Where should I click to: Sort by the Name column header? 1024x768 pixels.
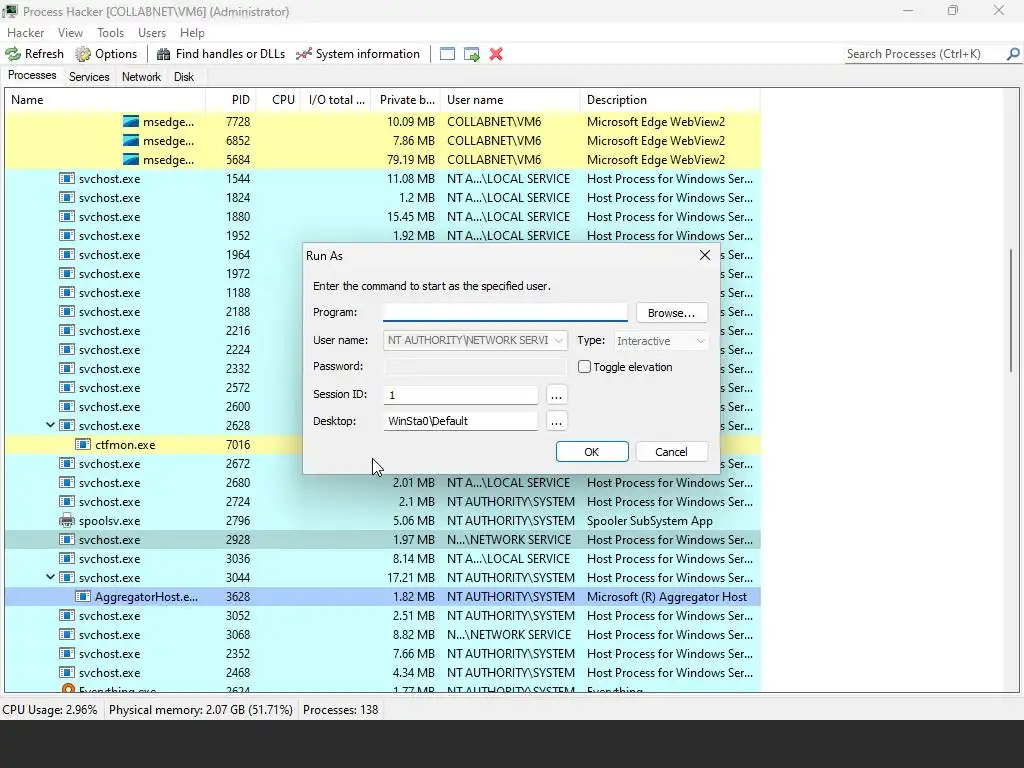point(104,100)
